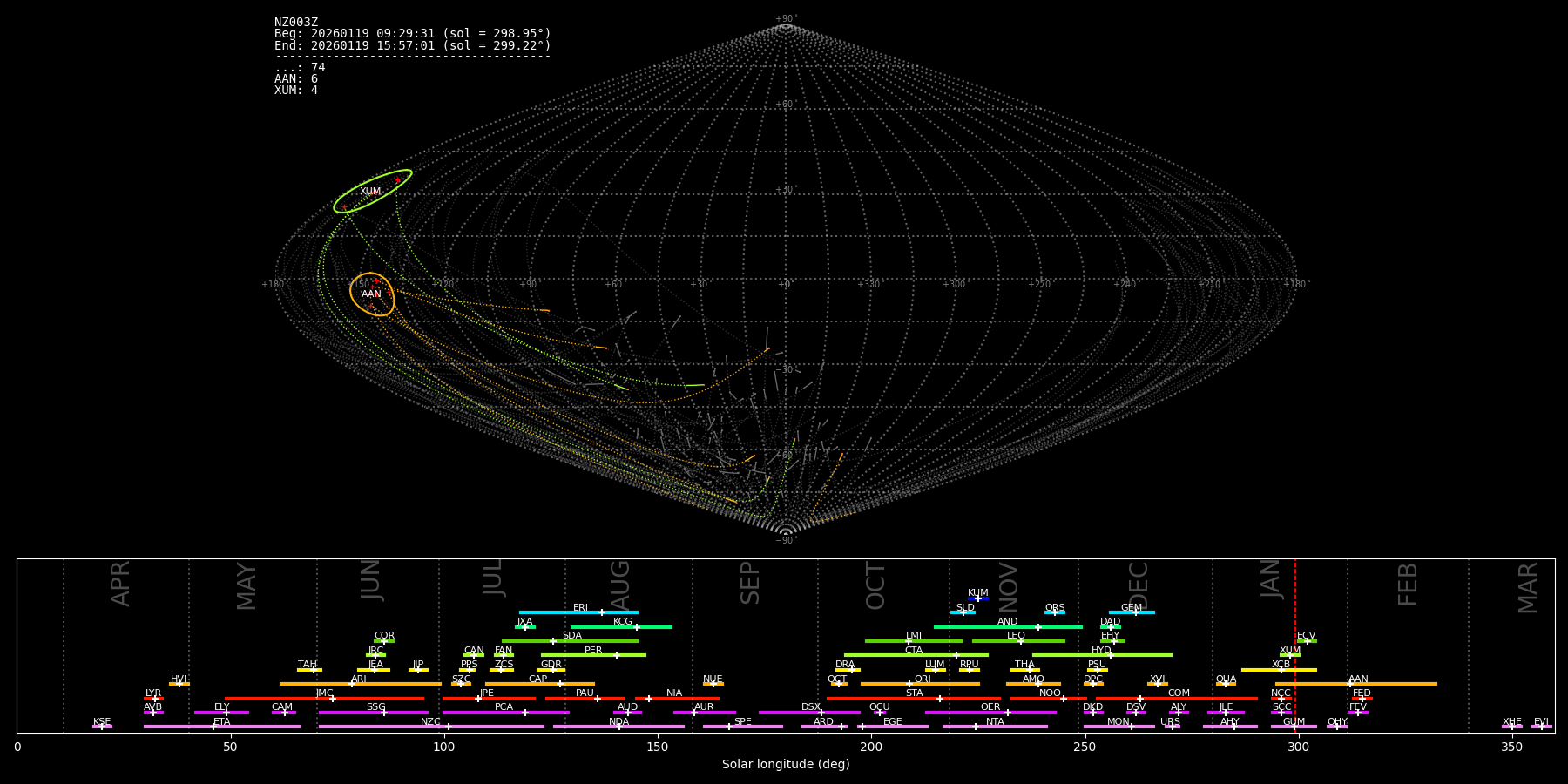Select the cyan GEM shower bar
The image size is (1568, 784).
point(1132,612)
